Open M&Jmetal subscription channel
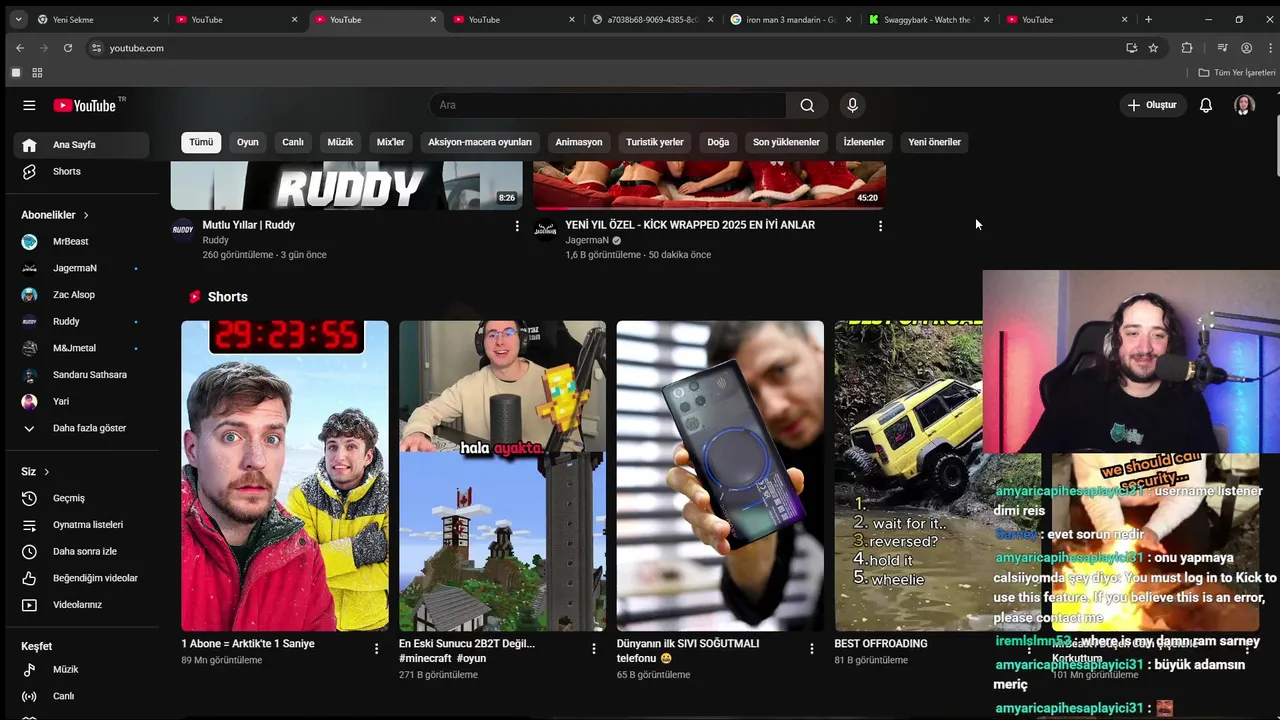The width and height of the screenshot is (1280, 720). [x=81, y=348]
